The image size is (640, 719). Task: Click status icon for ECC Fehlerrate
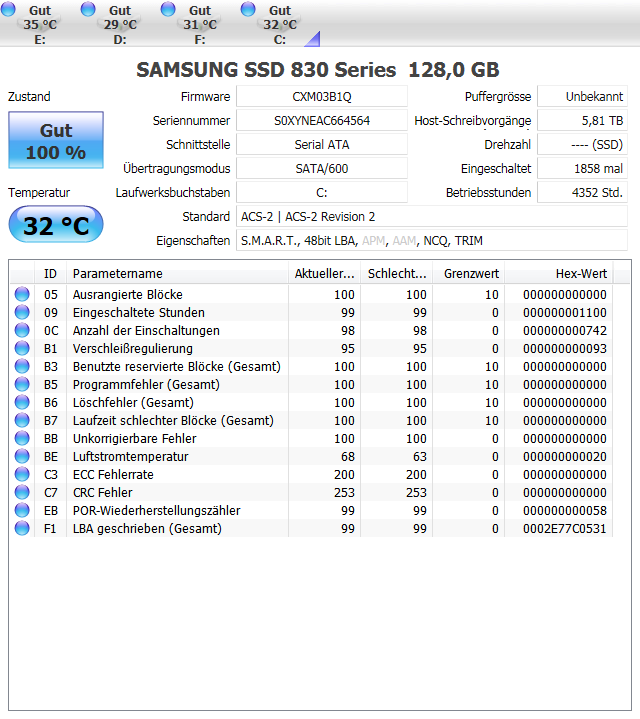22,474
